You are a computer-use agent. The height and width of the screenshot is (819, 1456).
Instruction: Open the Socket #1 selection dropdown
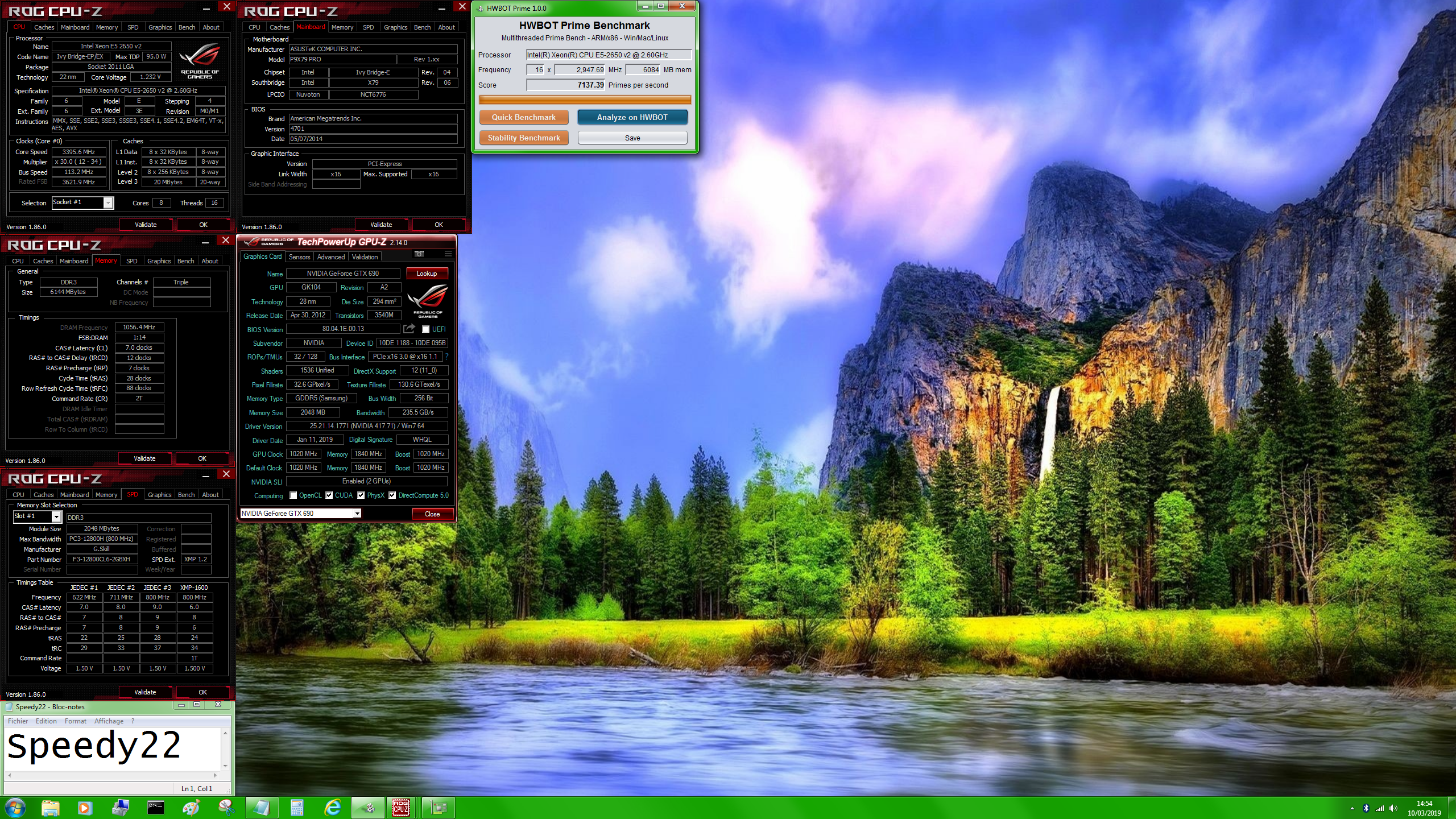coord(83,202)
